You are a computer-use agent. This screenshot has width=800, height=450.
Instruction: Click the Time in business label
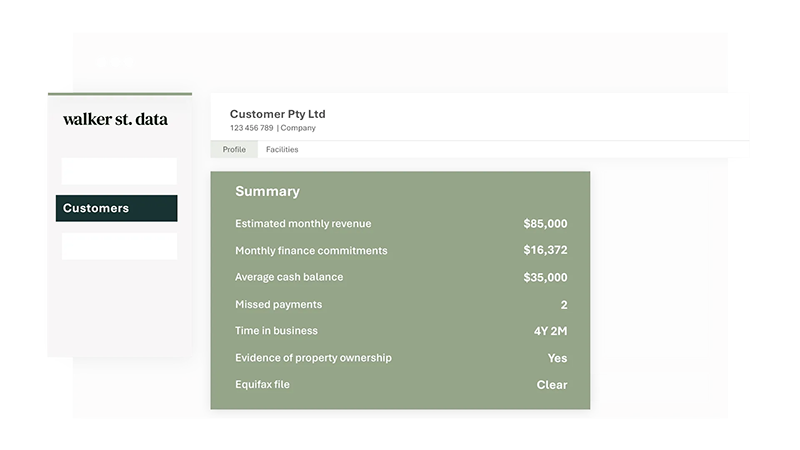[x=276, y=331]
